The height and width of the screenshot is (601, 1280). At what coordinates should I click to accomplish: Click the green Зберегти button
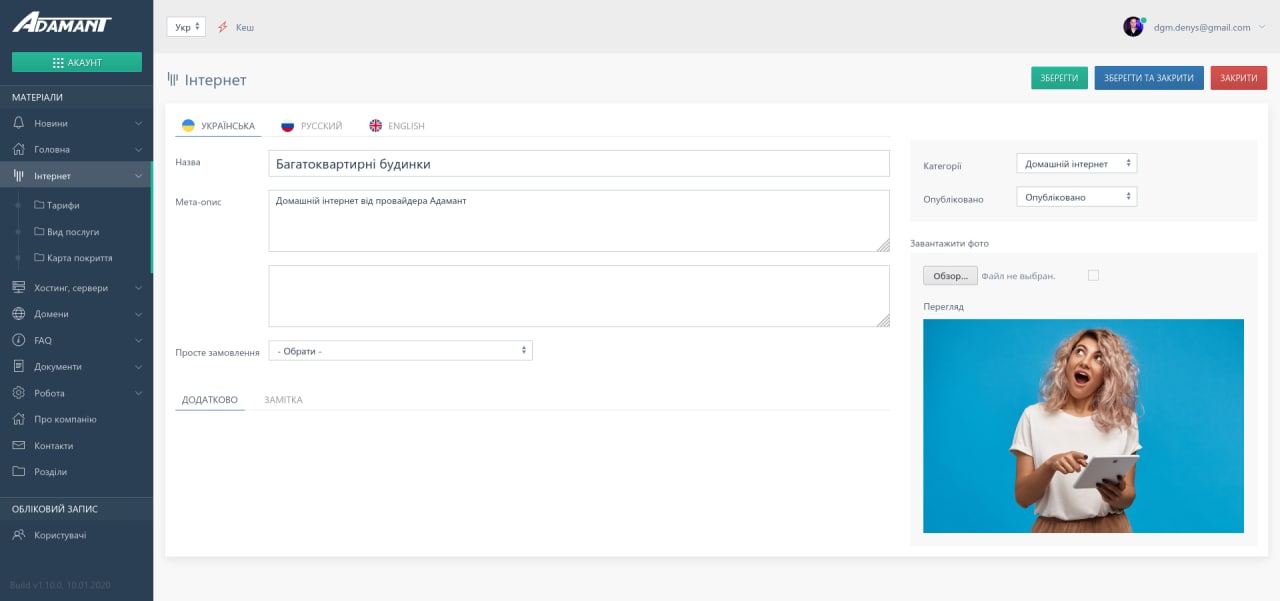pos(1059,78)
